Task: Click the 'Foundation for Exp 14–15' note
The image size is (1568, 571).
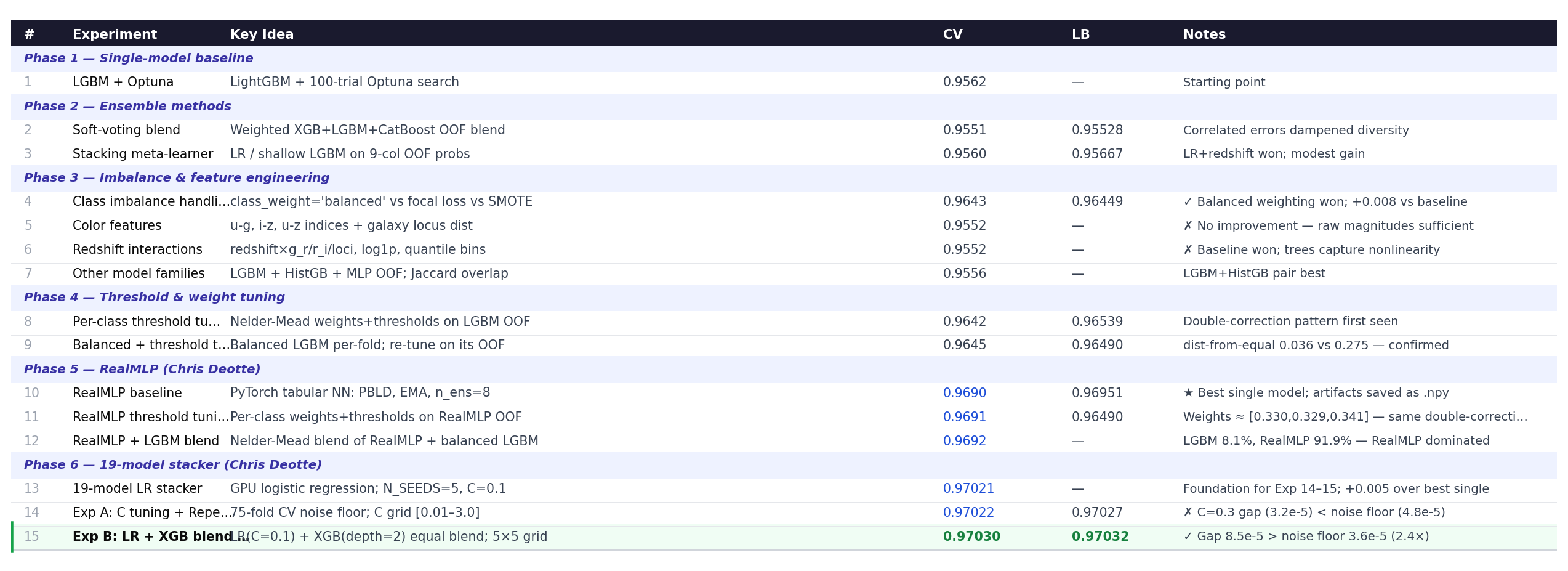Action: tap(1336, 489)
